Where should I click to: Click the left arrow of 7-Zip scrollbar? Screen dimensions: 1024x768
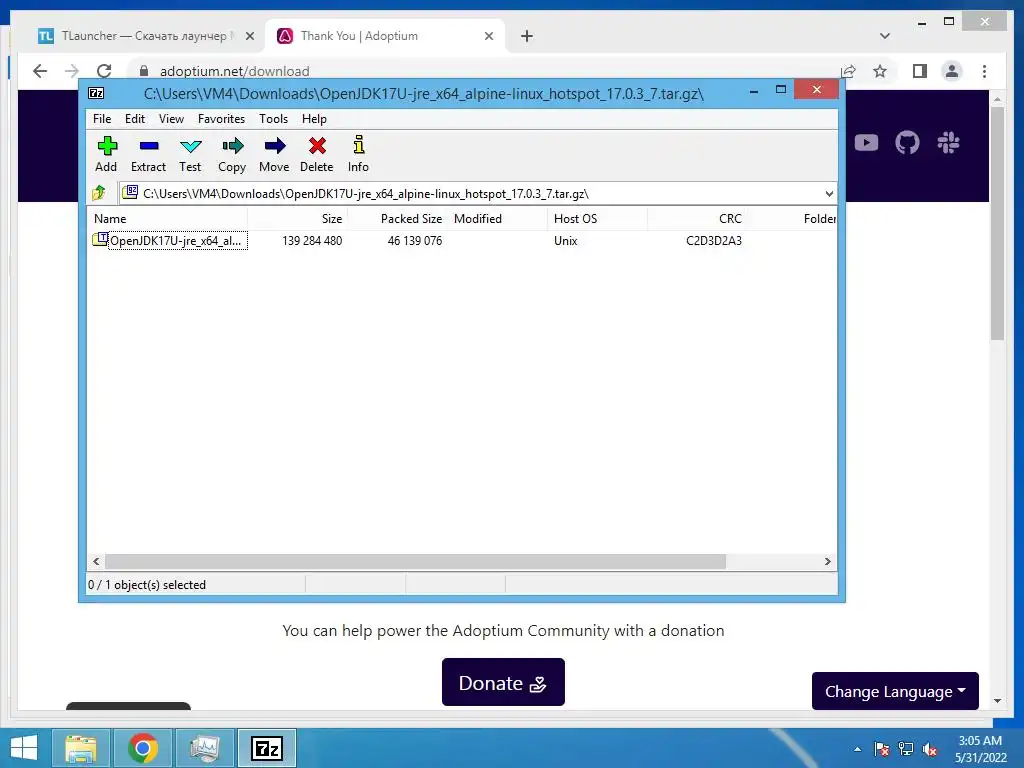[x=96, y=562]
